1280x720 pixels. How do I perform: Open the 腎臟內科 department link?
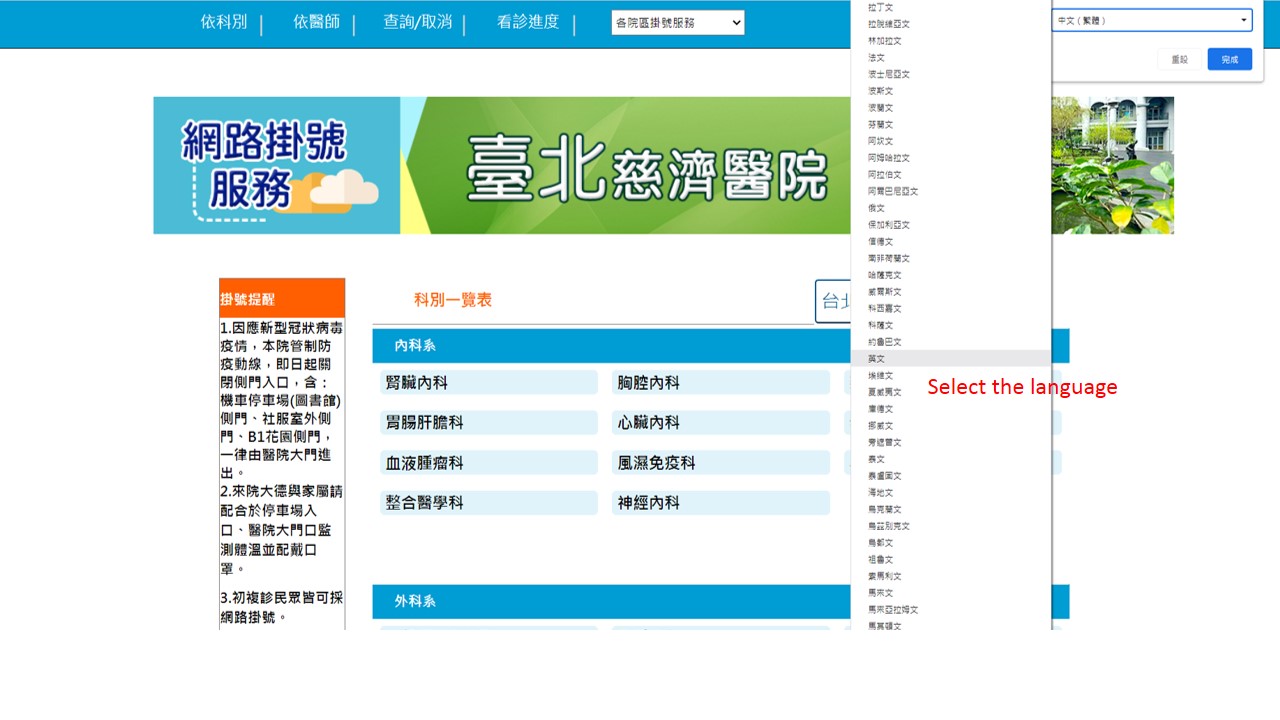click(x=489, y=383)
